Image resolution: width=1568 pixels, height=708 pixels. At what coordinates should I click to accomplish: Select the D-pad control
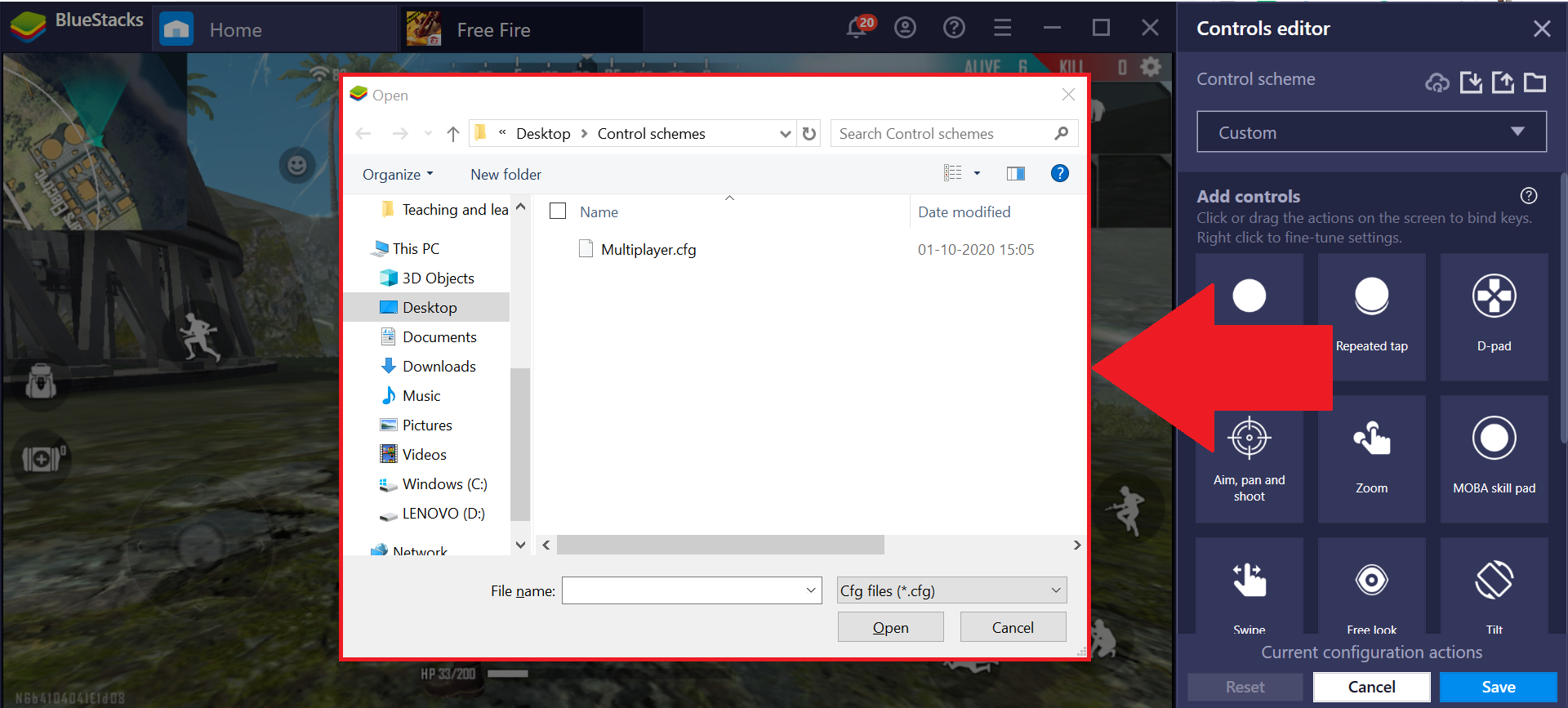1494,317
